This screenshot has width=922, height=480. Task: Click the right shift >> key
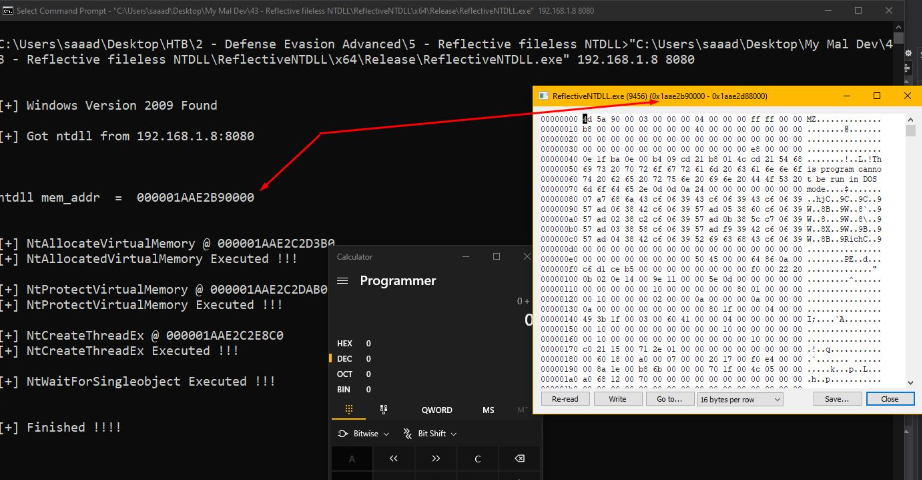(436, 458)
